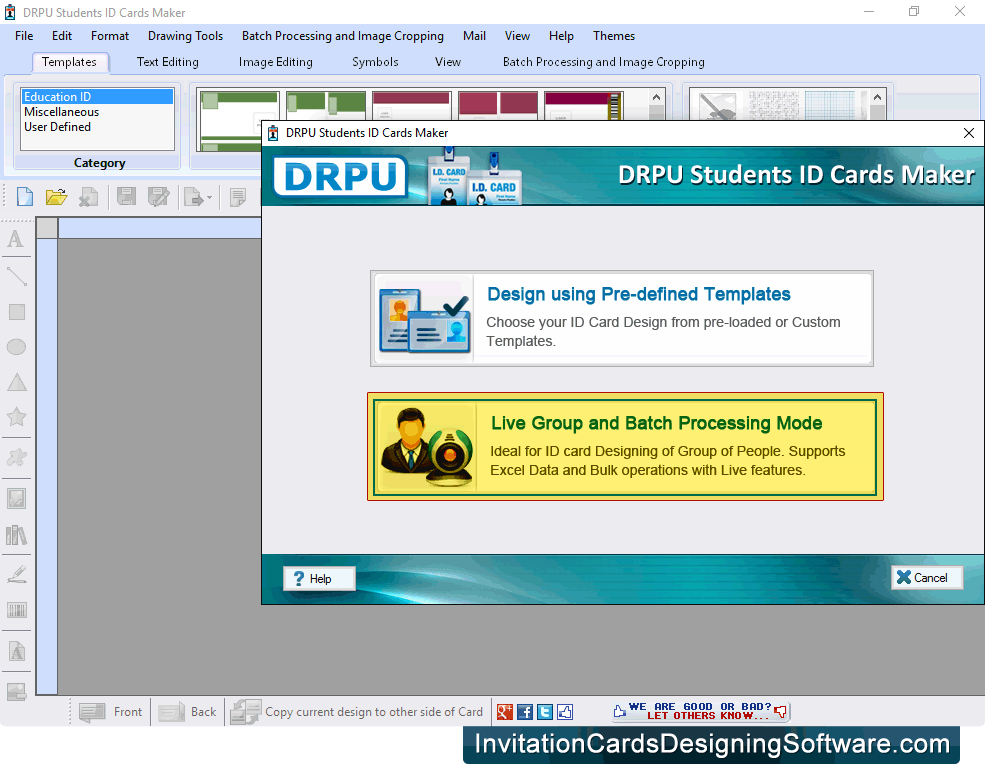Viewport: 985px width, 766px height.
Task: Choose Live Group and Batch Processing Mode
Action: (625, 447)
